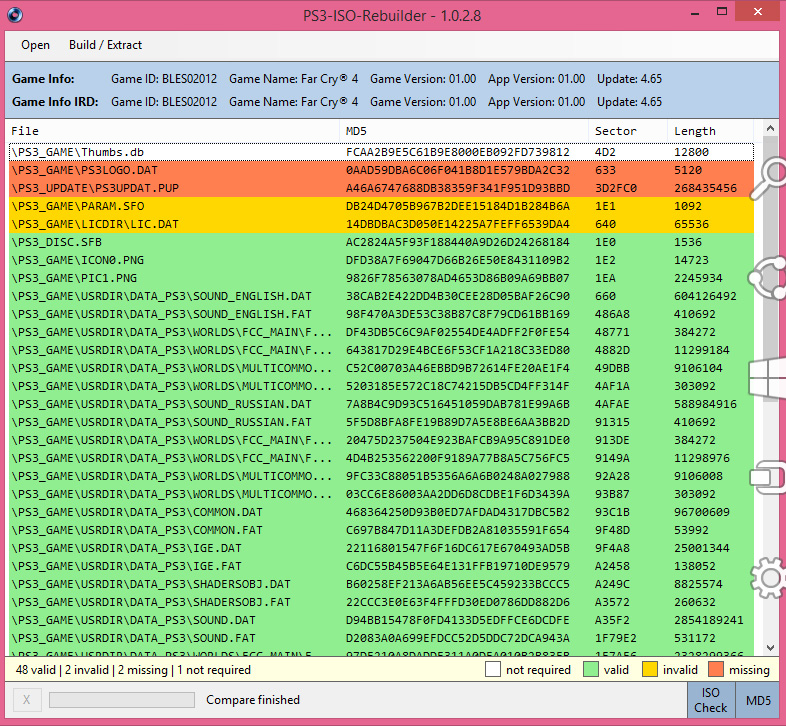Click the green 'valid' legend swatch

pyautogui.click(x=591, y=669)
